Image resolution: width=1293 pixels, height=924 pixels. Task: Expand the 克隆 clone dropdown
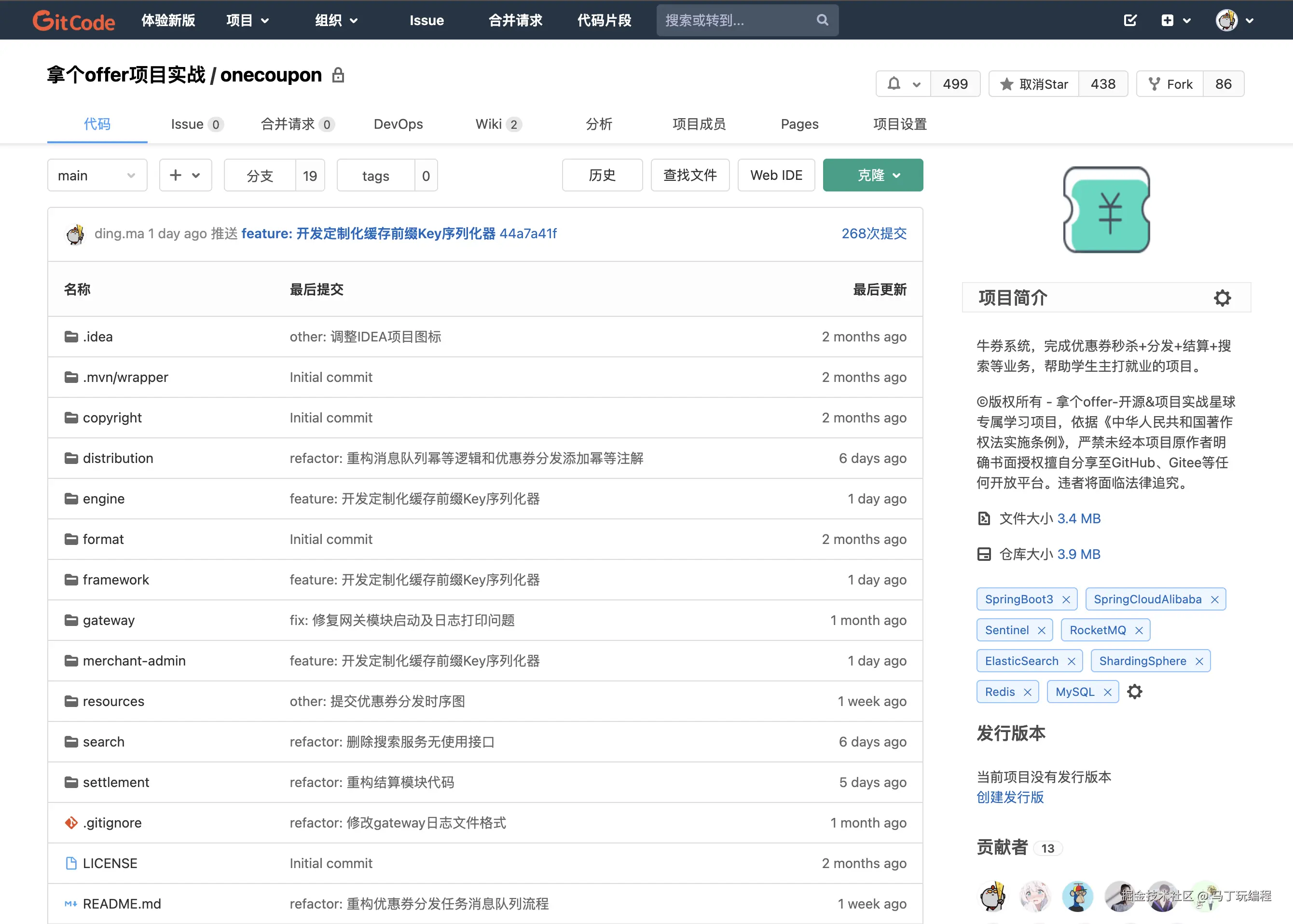872,175
